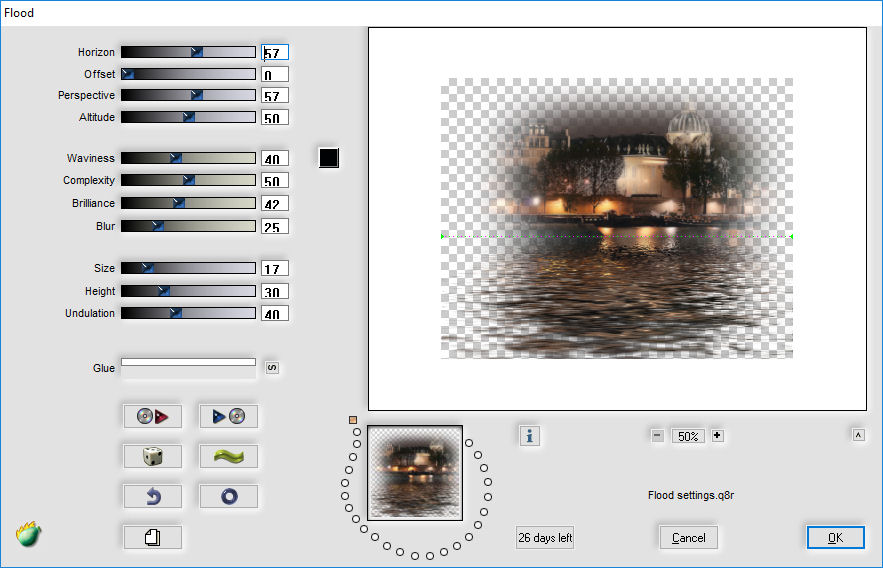Click the Flood settings.q8r filename

[690, 495]
